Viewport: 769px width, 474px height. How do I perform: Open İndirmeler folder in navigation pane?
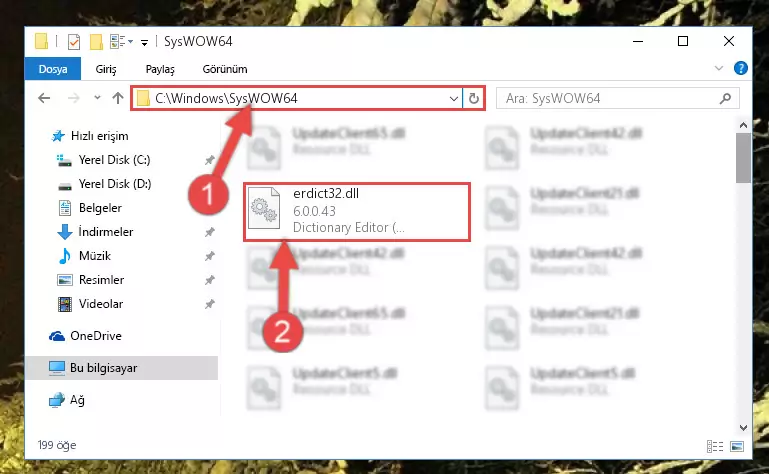click(x=105, y=232)
